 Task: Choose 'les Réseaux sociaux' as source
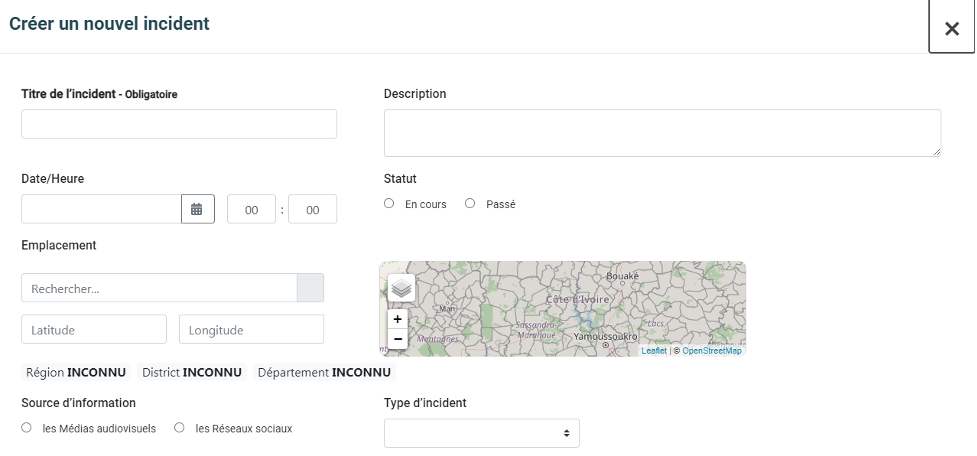pyautogui.click(x=179, y=427)
